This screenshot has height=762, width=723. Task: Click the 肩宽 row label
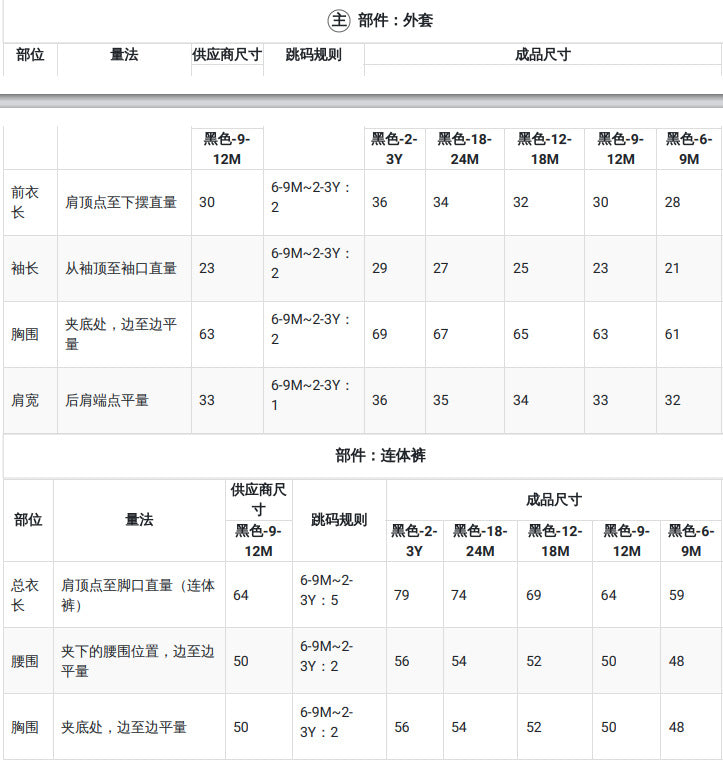coord(25,400)
